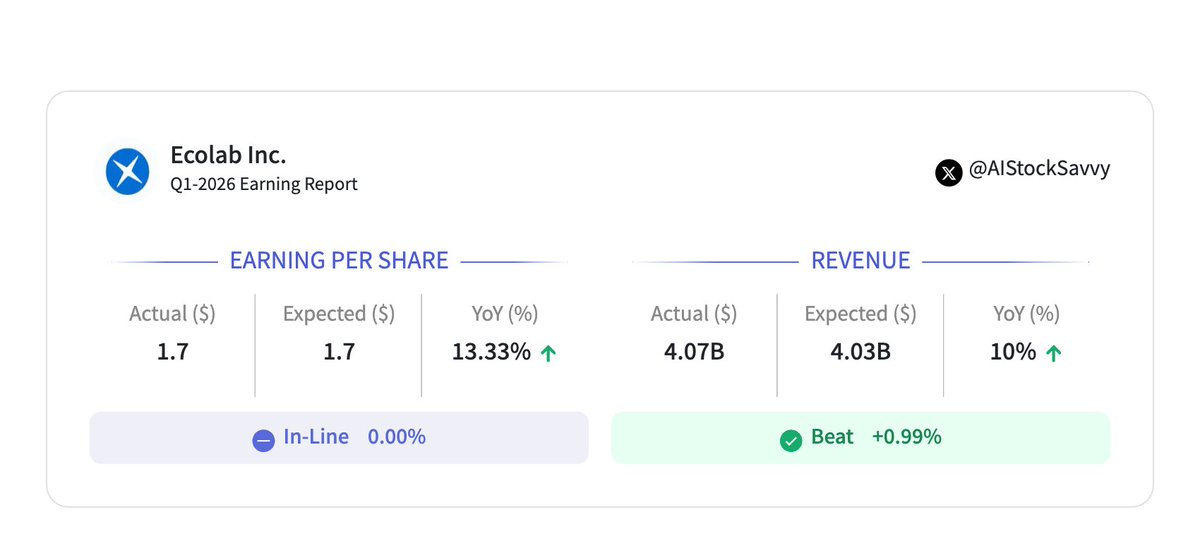Click the Ecolab blue star logo
The height and width of the screenshot is (551, 1200).
(x=127, y=170)
